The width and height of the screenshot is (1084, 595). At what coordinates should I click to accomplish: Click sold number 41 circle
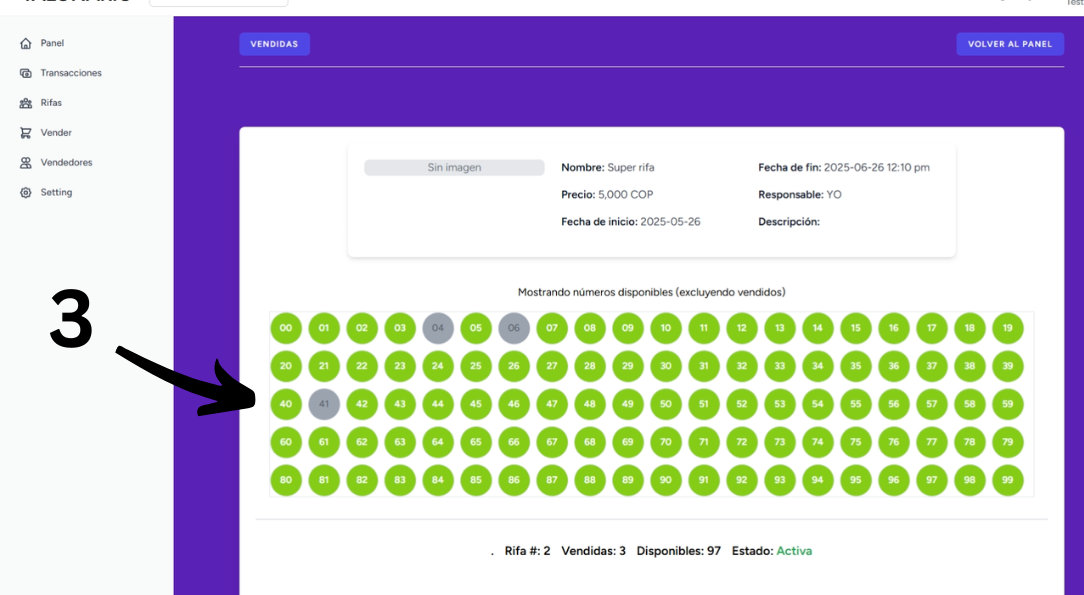point(324,404)
